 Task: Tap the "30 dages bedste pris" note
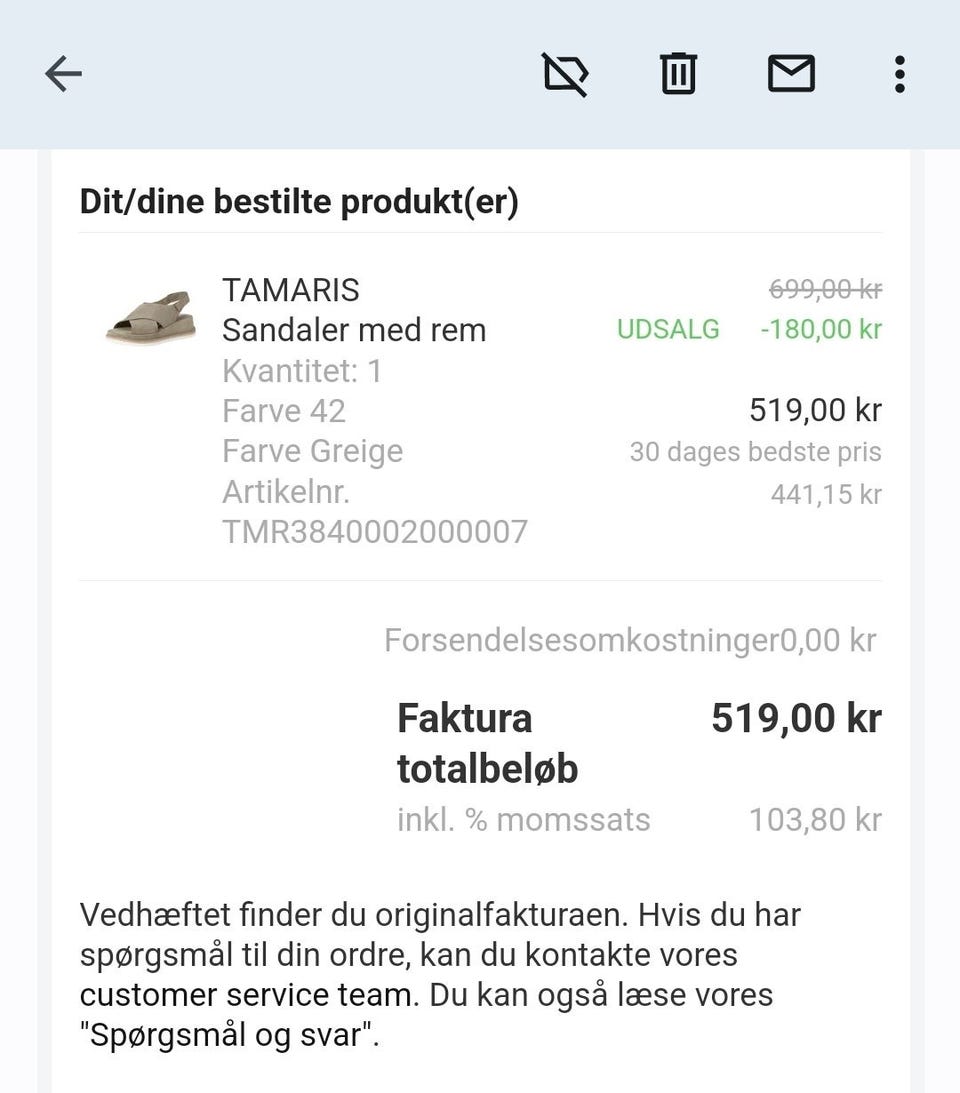pos(755,452)
